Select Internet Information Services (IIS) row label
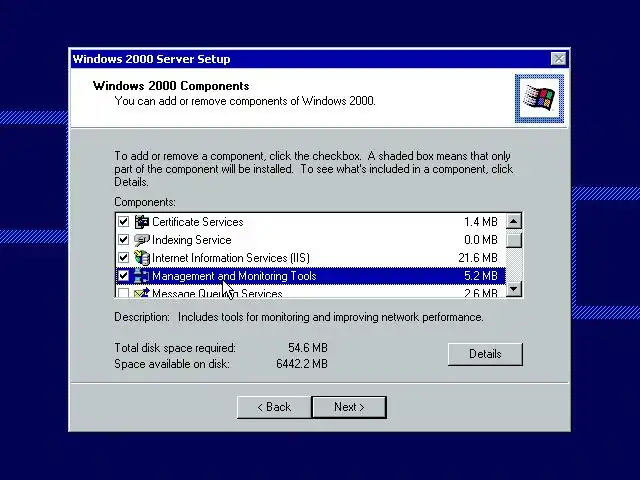 [231, 258]
